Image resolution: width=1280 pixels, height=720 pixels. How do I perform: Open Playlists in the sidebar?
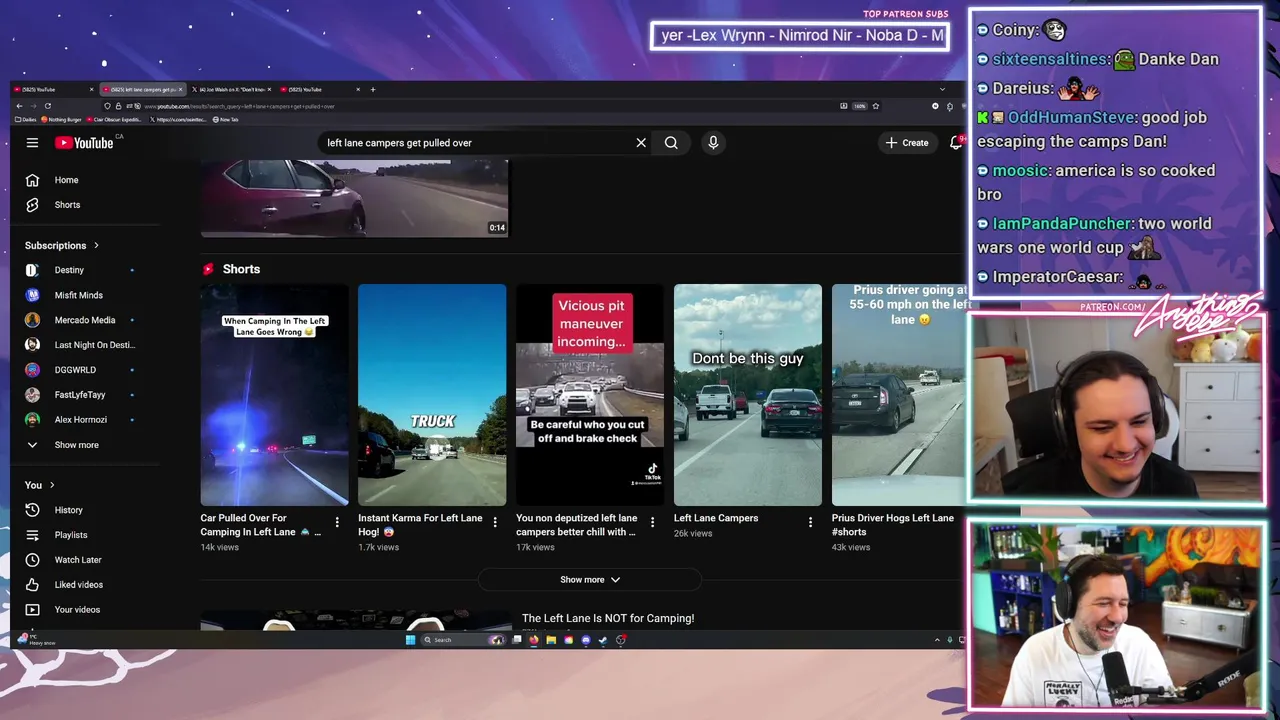click(x=70, y=535)
